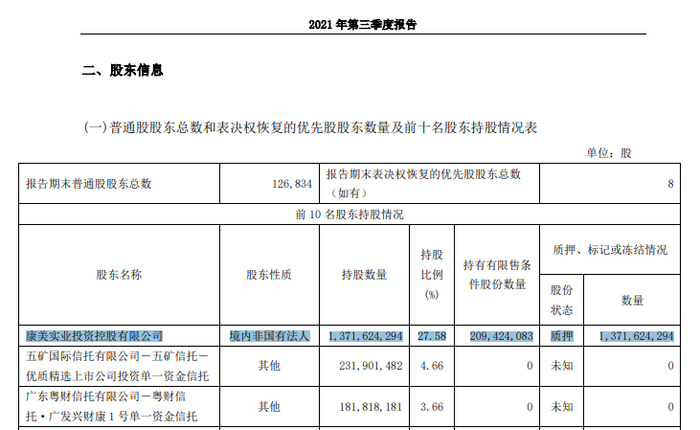
Task: Click the '数量' sub-header
Action: (x=632, y=300)
